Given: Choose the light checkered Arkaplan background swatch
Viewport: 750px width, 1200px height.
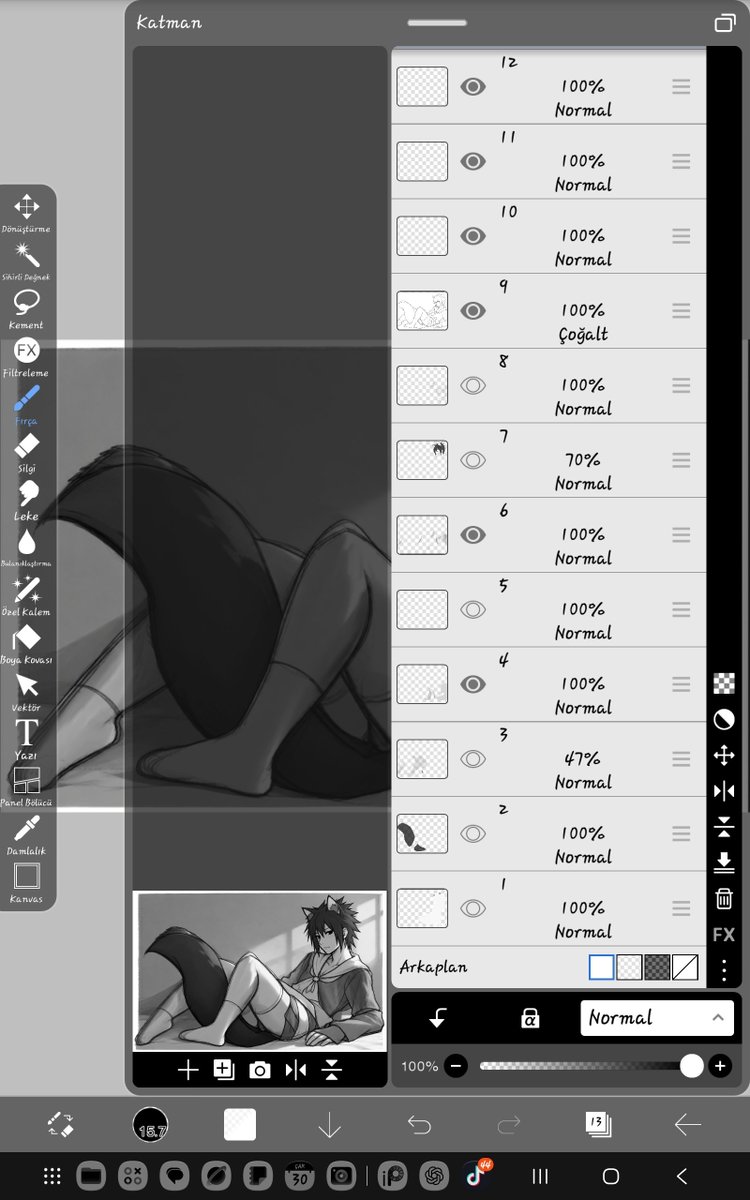Looking at the screenshot, I should coord(629,967).
